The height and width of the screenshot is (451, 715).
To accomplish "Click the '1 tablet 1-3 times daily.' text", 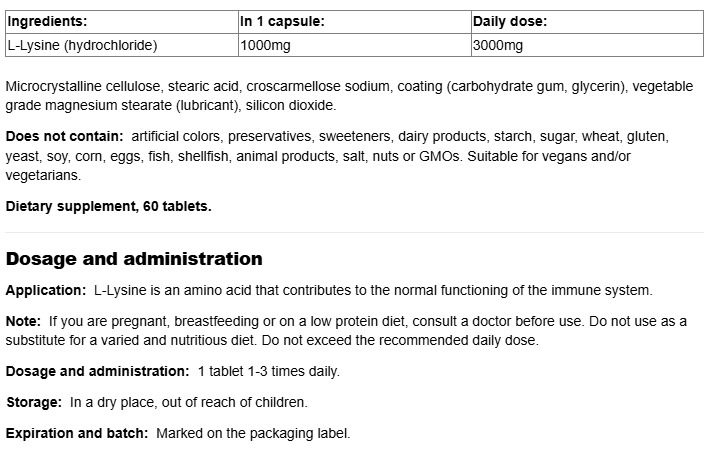I will [x=268, y=371].
